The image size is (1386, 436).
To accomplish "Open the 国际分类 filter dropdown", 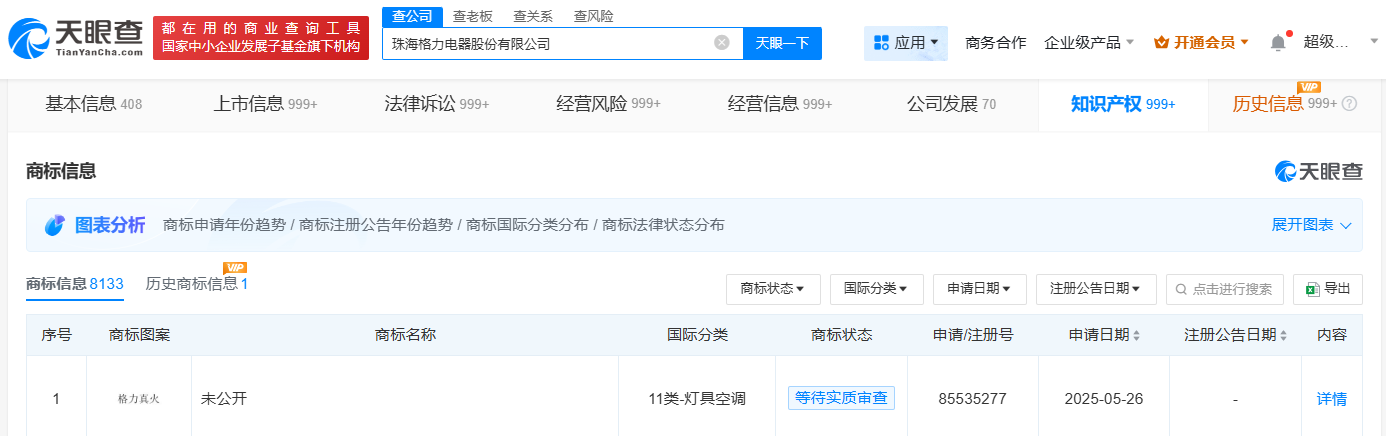I will (x=876, y=289).
